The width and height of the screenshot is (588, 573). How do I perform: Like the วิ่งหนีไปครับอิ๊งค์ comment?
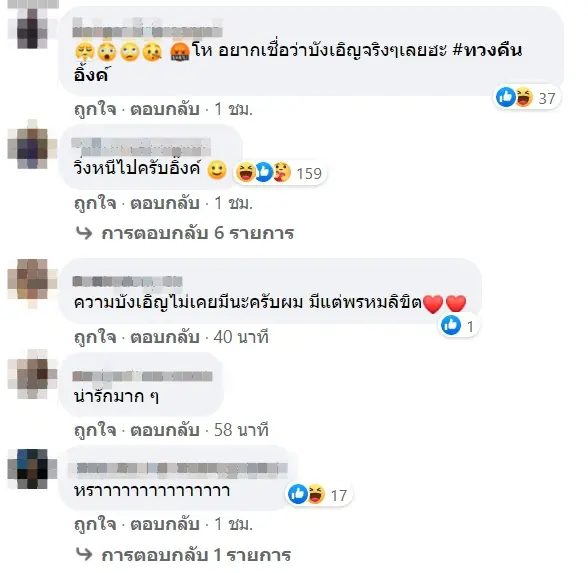click(x=95, y=204)
